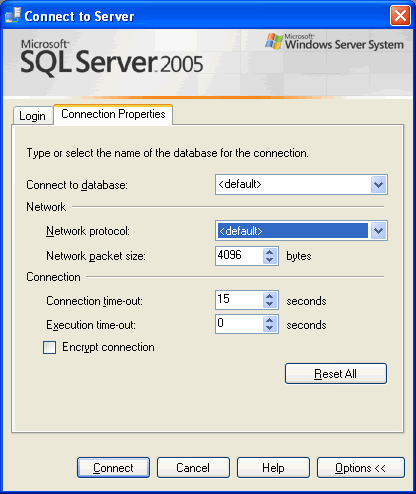This screenshot has width=416, height=494.
Task: Click the Network packet size label
Action: (96, 256)
